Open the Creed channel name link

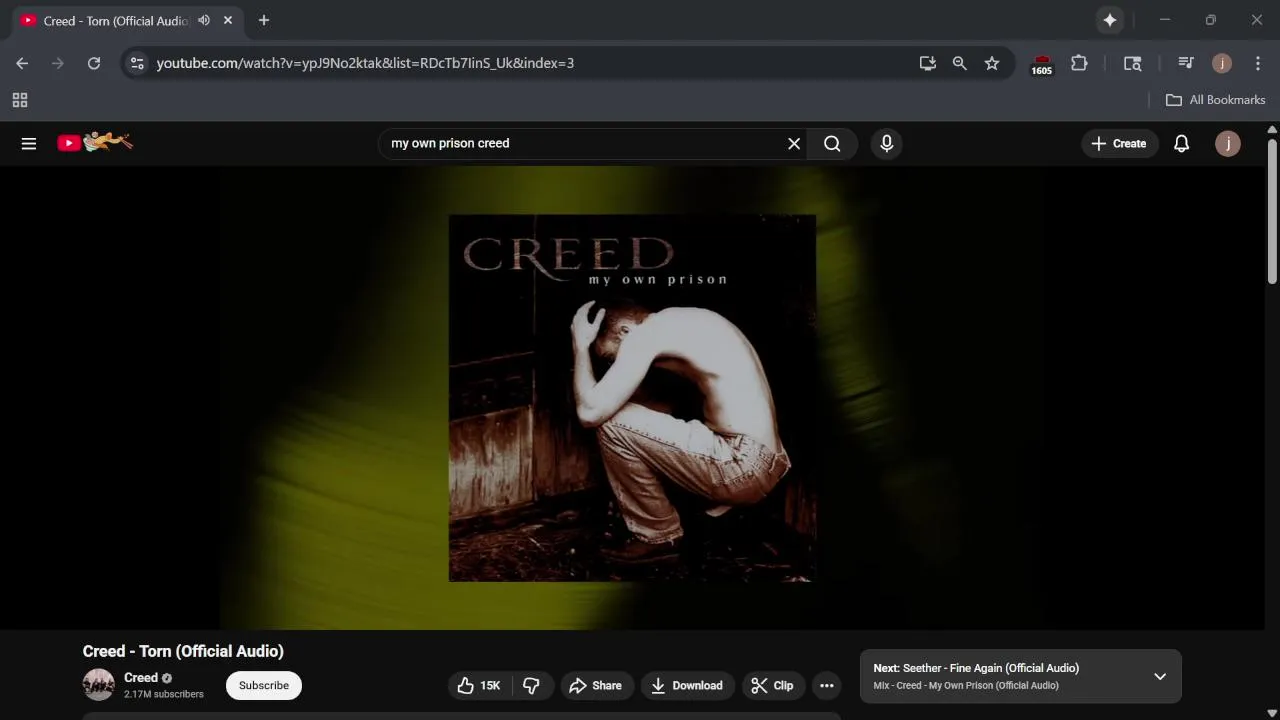click(141, 677)
